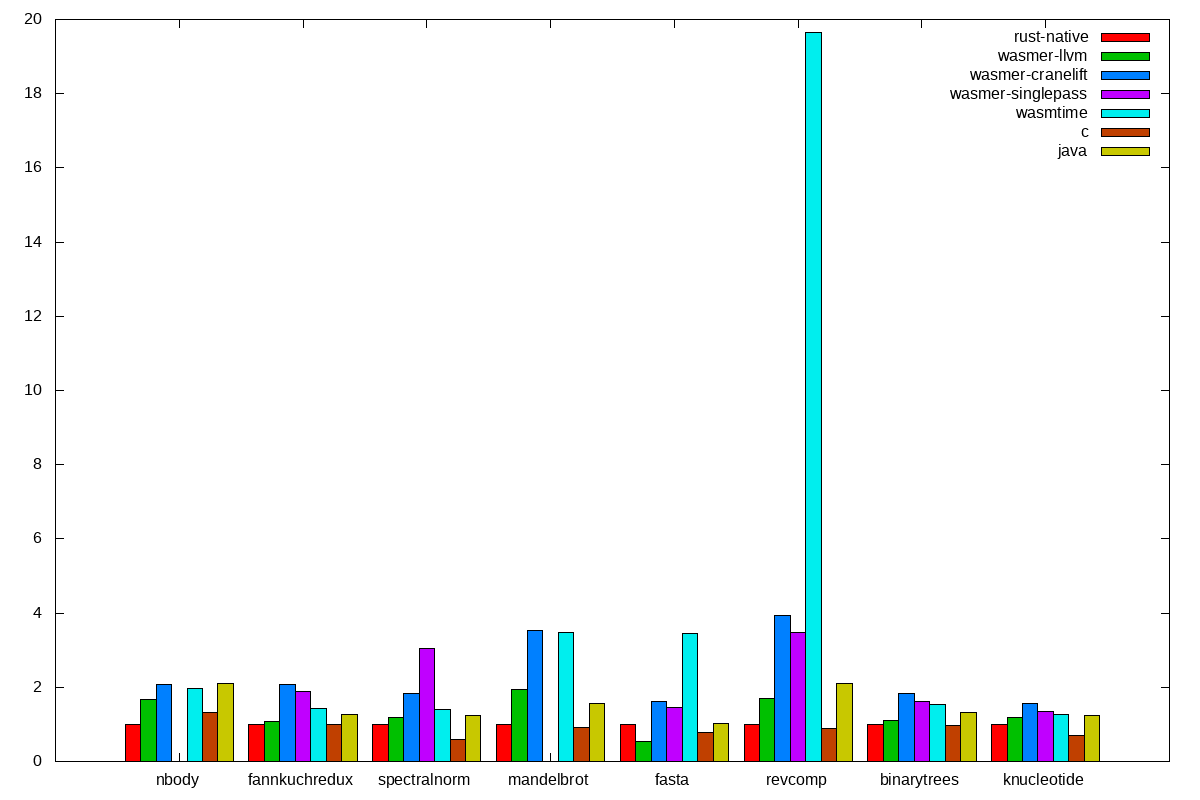Click the brown c bar for spectralnorm
Viewport: 1200px width, 800px height.
tap(458, 750)
